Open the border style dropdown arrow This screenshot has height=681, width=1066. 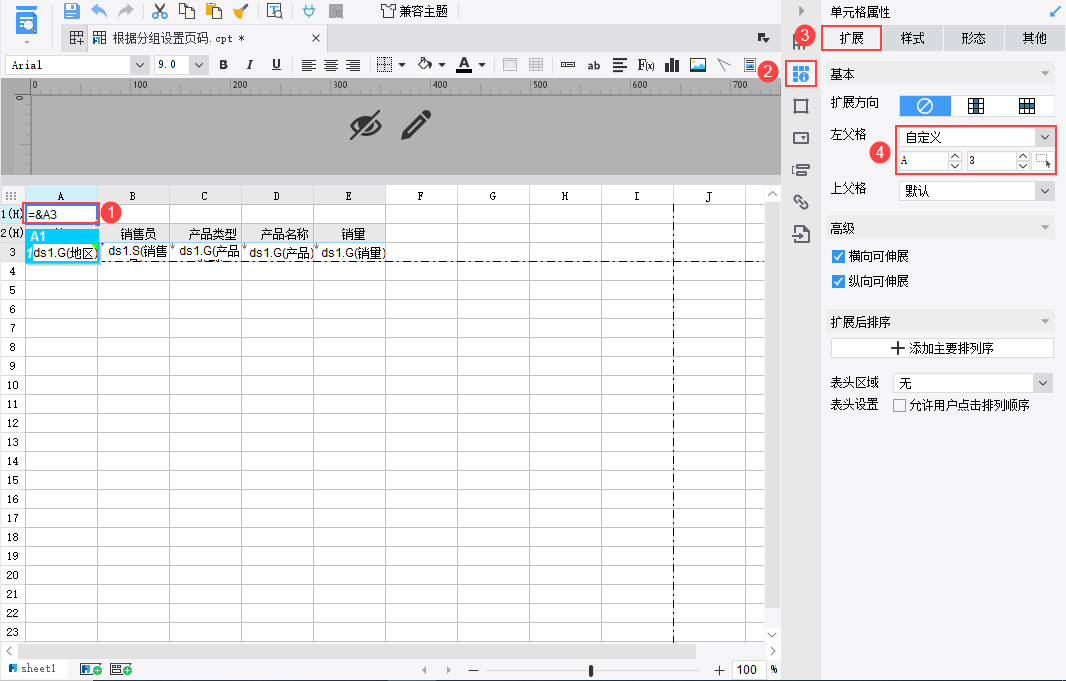[402, 65]
